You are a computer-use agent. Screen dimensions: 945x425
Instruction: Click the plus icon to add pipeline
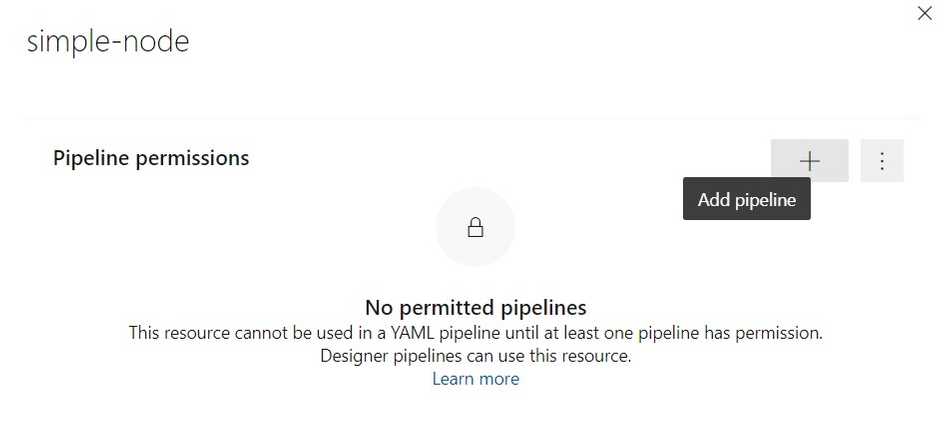point(809,161)
